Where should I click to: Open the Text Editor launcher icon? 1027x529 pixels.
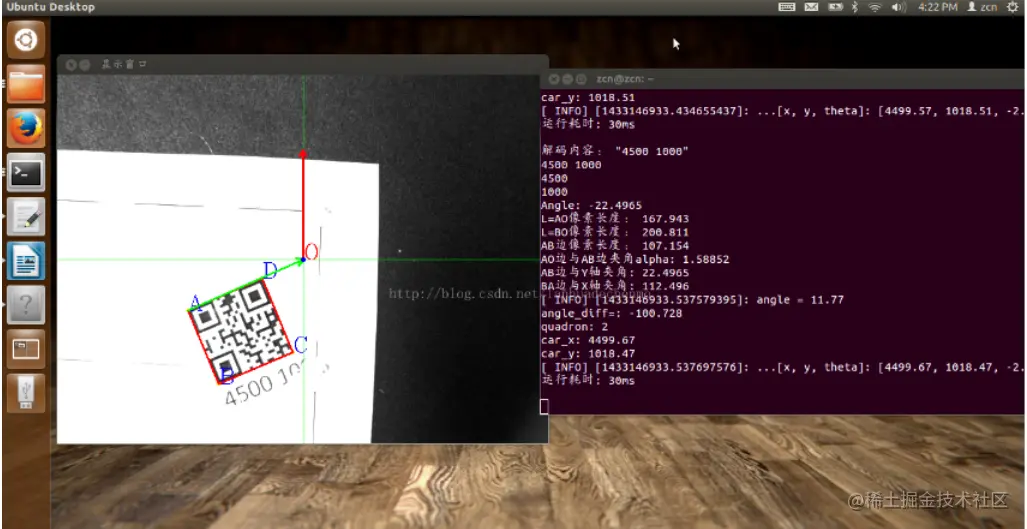tap(26, 217)
